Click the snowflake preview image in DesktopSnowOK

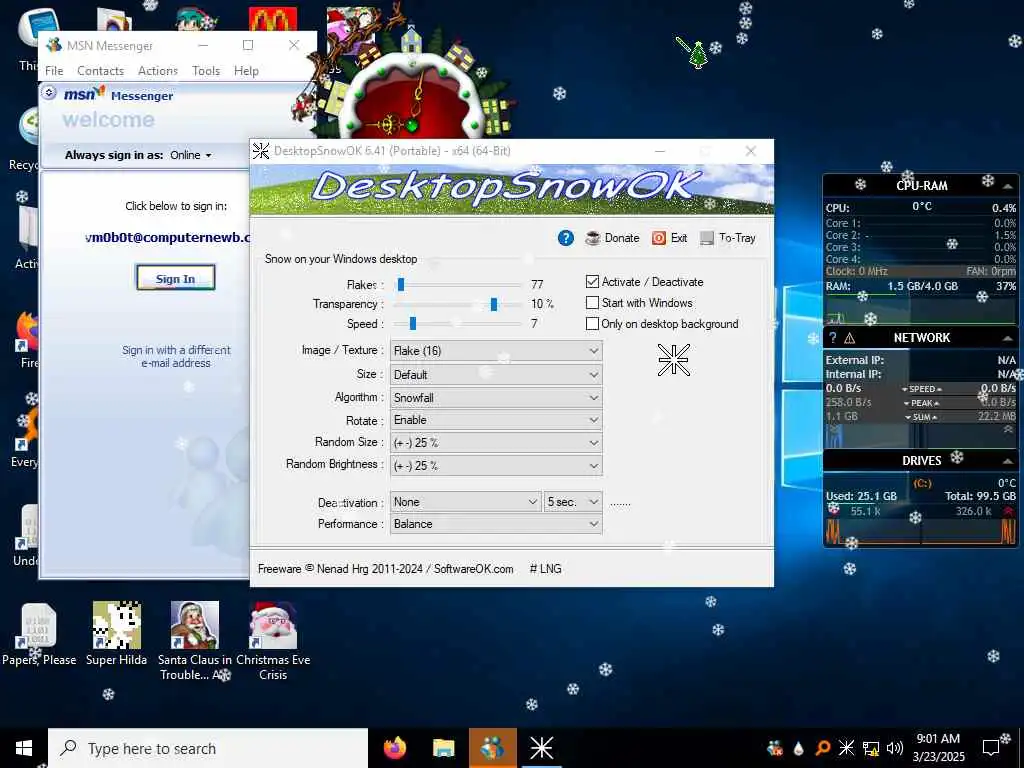pos(673,360)
